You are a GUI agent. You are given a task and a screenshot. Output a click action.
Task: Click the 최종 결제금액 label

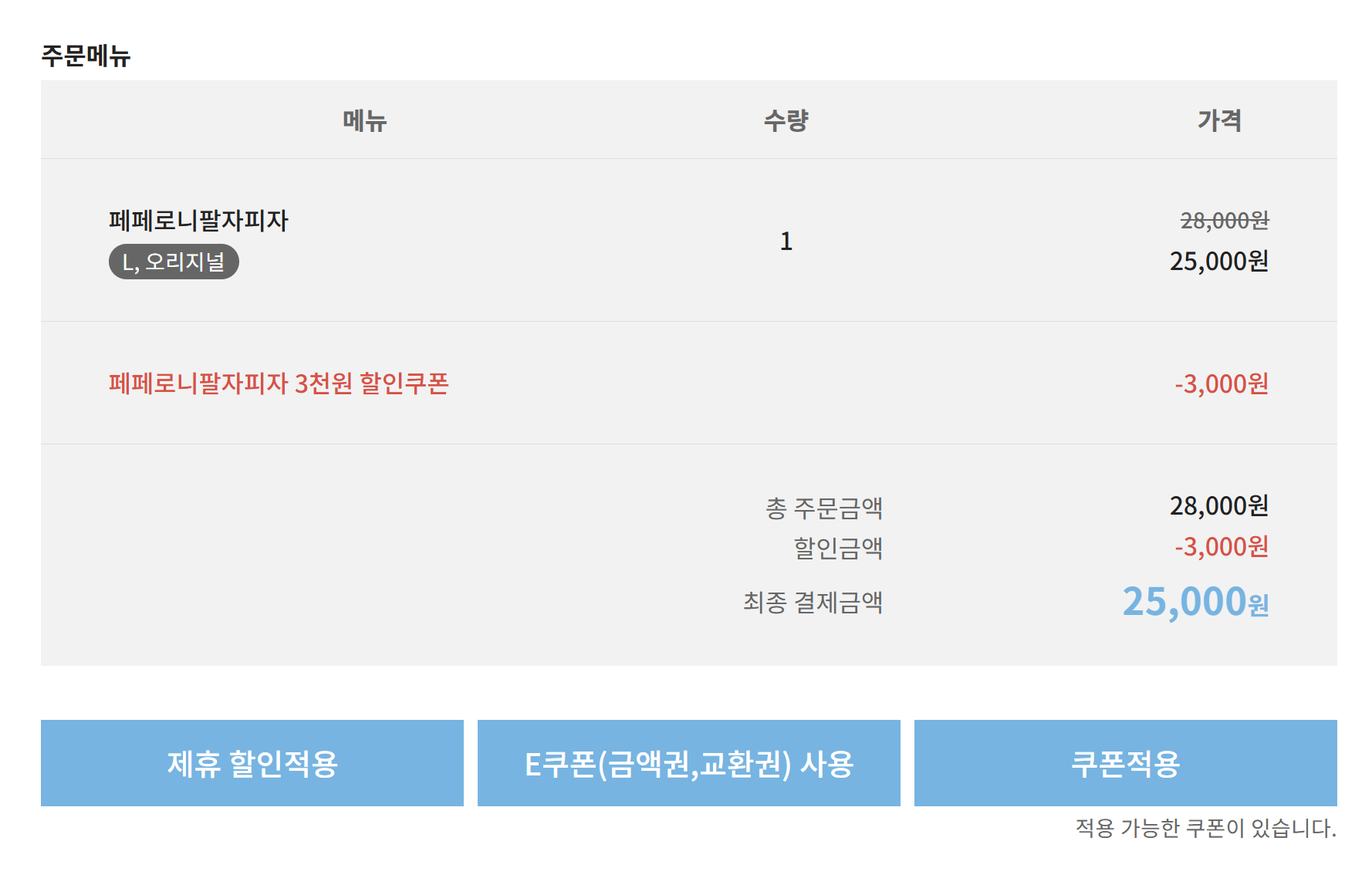813,602
